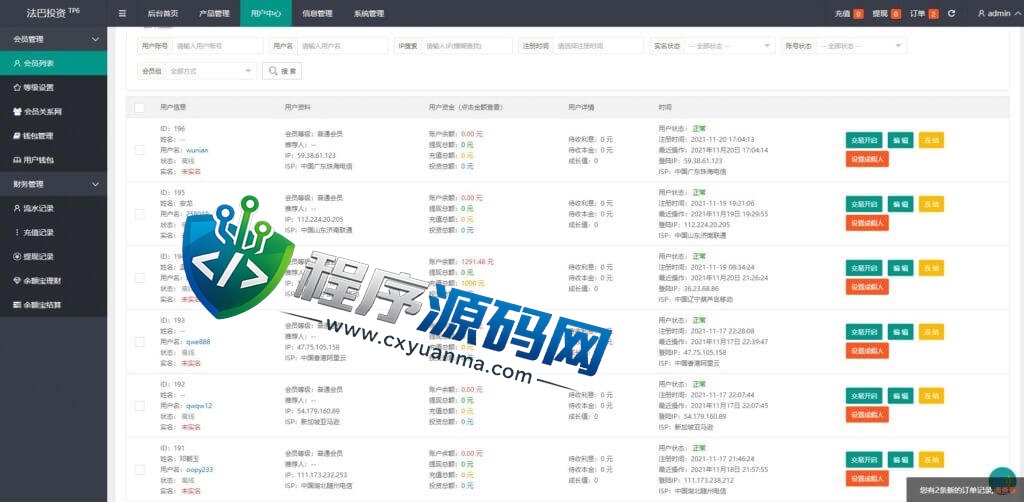Open the username link qwqw12

coord(199,405)
